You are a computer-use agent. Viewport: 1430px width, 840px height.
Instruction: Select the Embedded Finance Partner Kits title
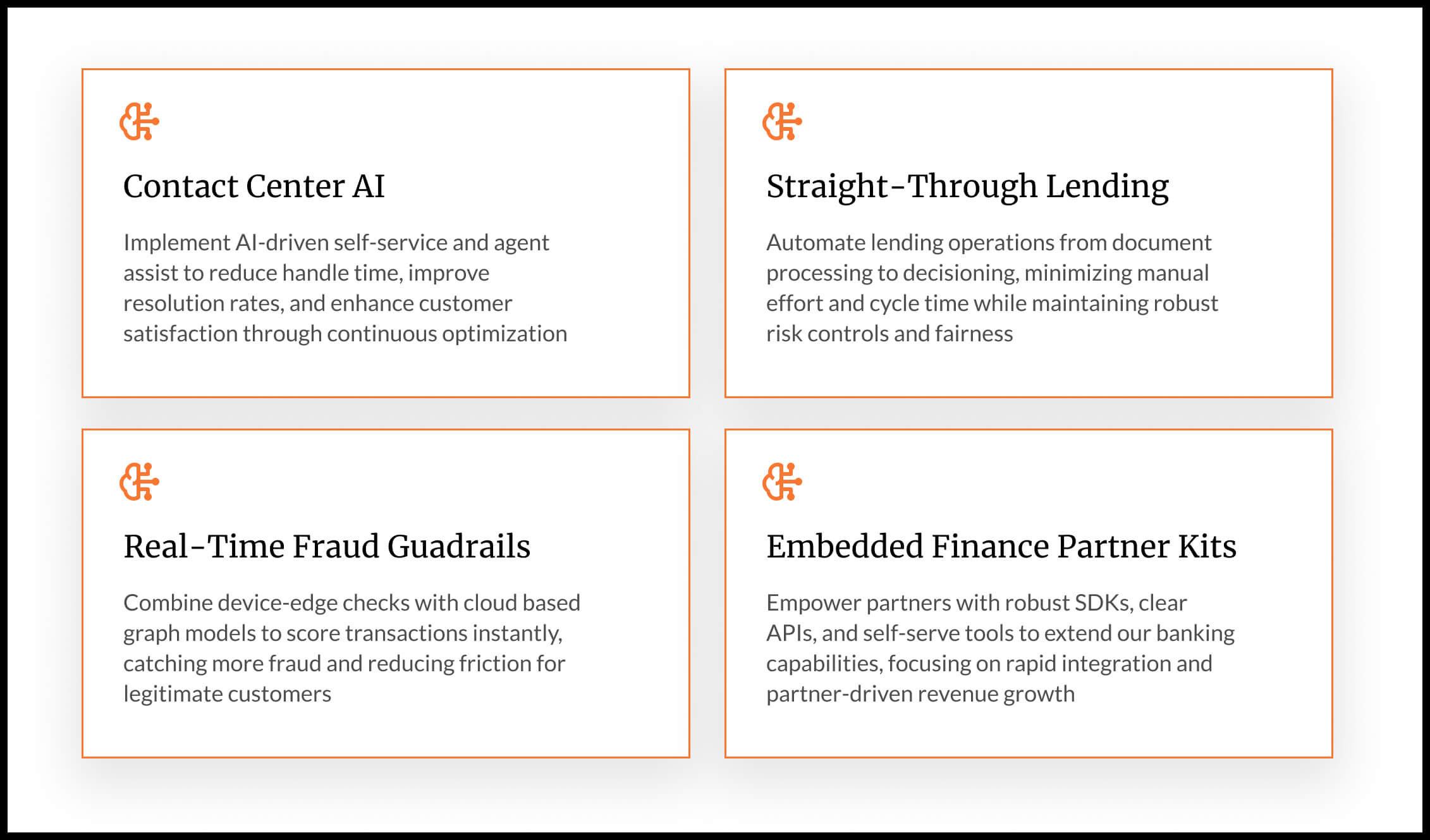(x=1001, y=547)
